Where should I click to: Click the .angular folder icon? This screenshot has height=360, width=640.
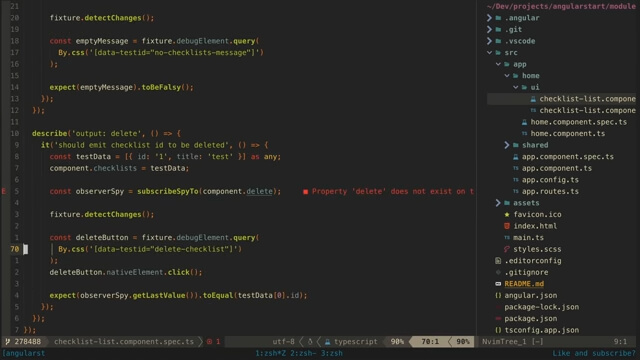(x=498, y=18)
